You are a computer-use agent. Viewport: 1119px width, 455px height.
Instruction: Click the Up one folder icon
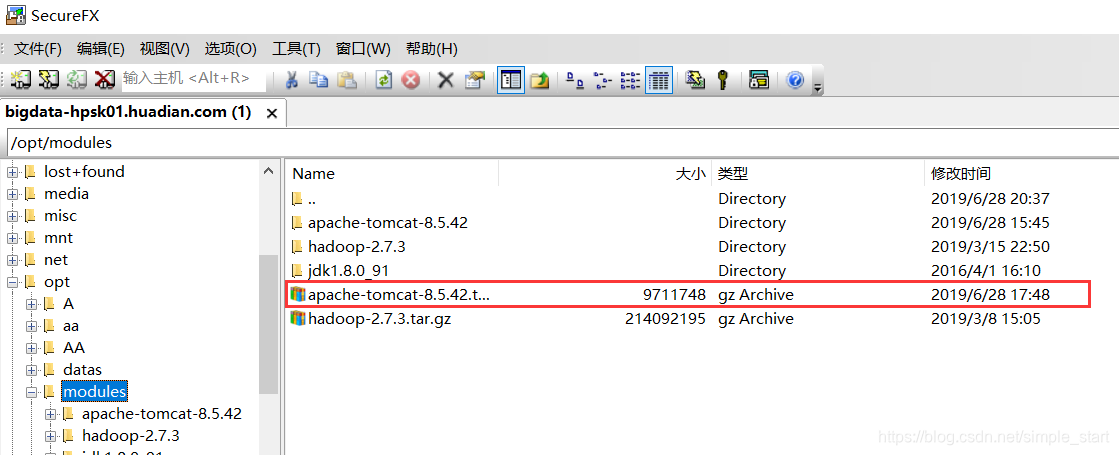pyautogui.click(x=540, y=79)
